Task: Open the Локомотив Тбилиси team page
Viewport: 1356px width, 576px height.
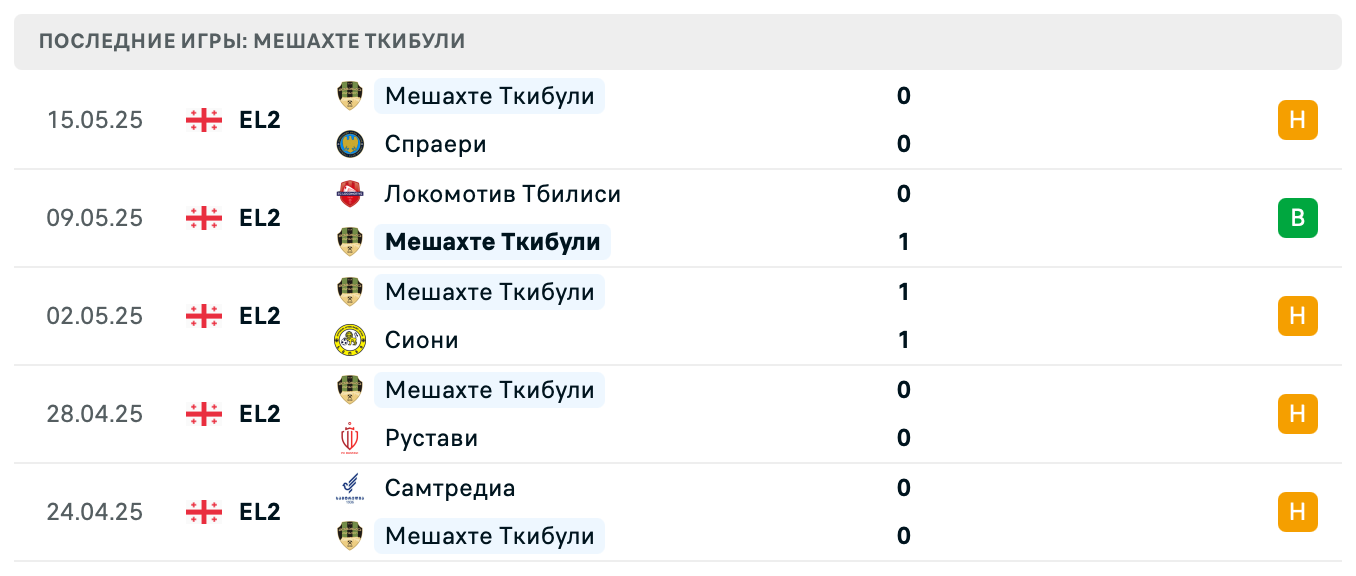Action: point(501,194)
